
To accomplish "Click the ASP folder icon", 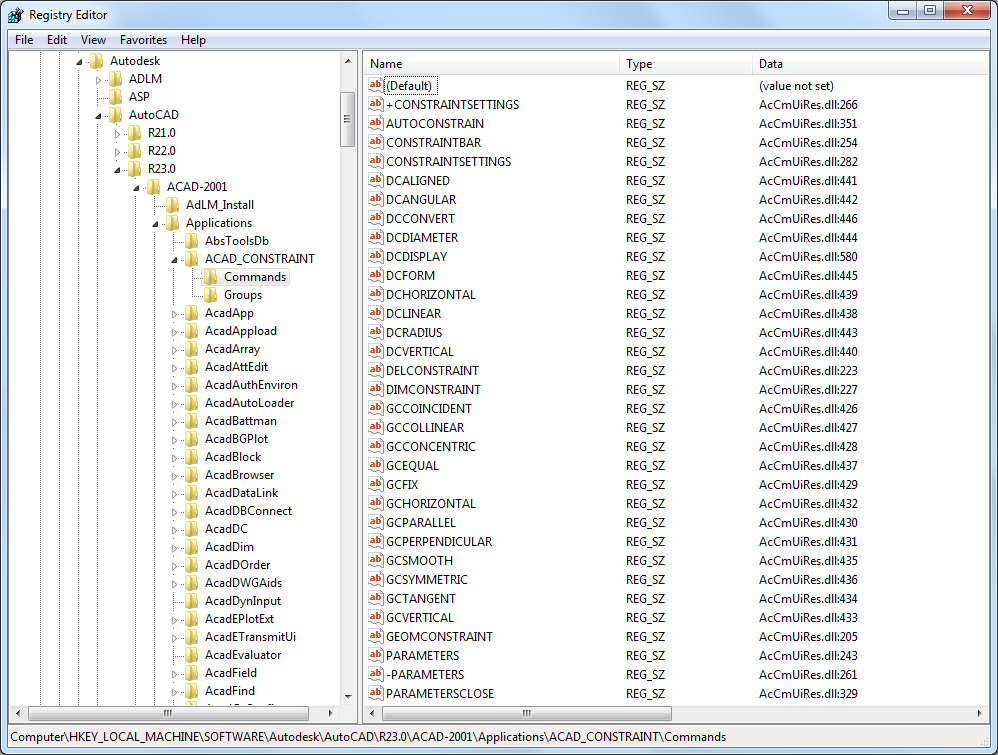I will [x=116, y=97].
